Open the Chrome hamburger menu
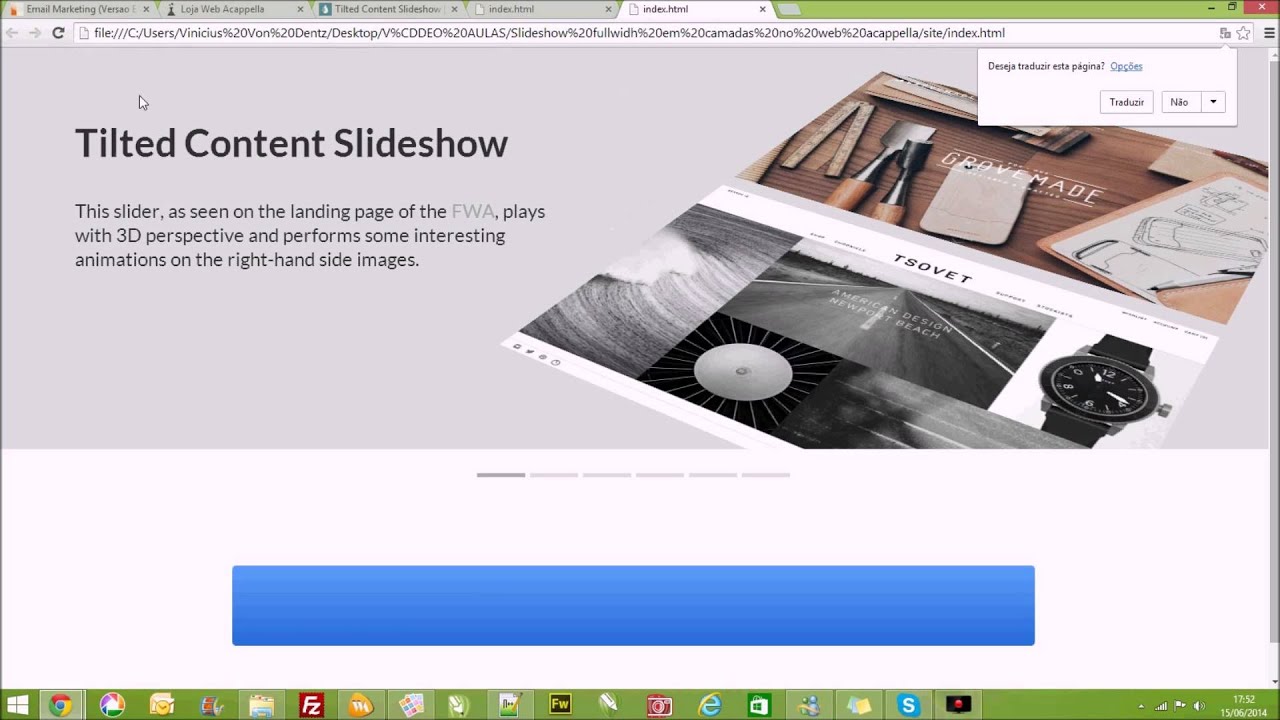The image size is (1280, 720). point(1269,33)
